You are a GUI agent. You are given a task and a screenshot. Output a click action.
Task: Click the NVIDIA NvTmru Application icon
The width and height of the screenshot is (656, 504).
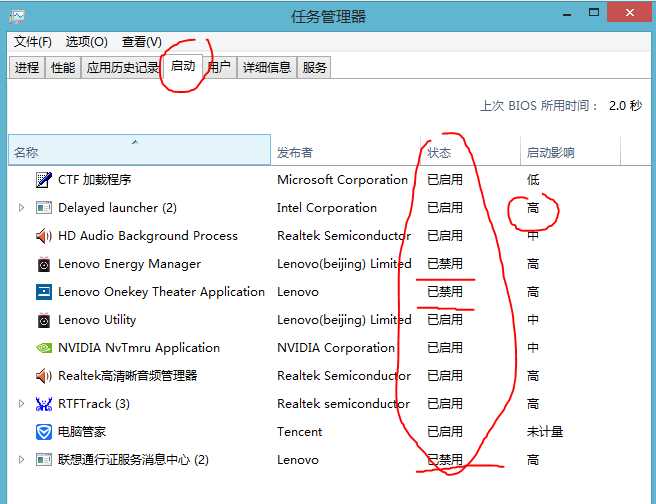[44, 348]
